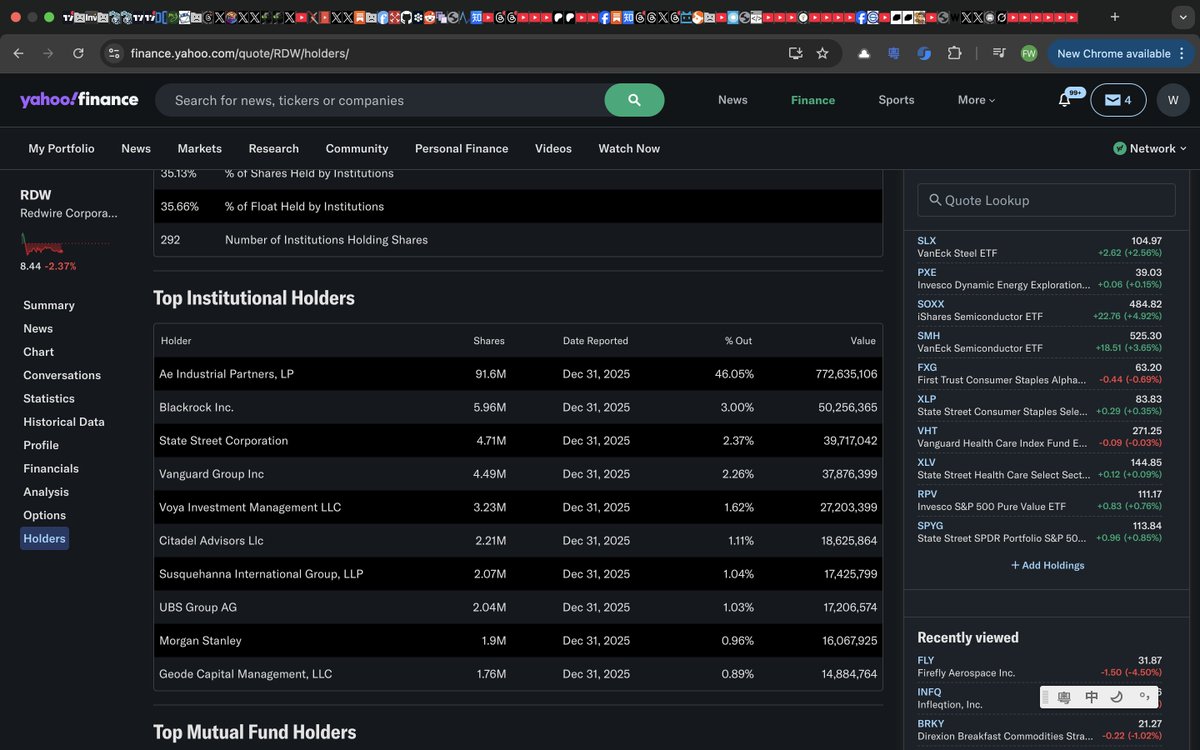Click the RDW mini price chart thumbnail
This screenshot has width=1200, height=750.
click(65, 244)
